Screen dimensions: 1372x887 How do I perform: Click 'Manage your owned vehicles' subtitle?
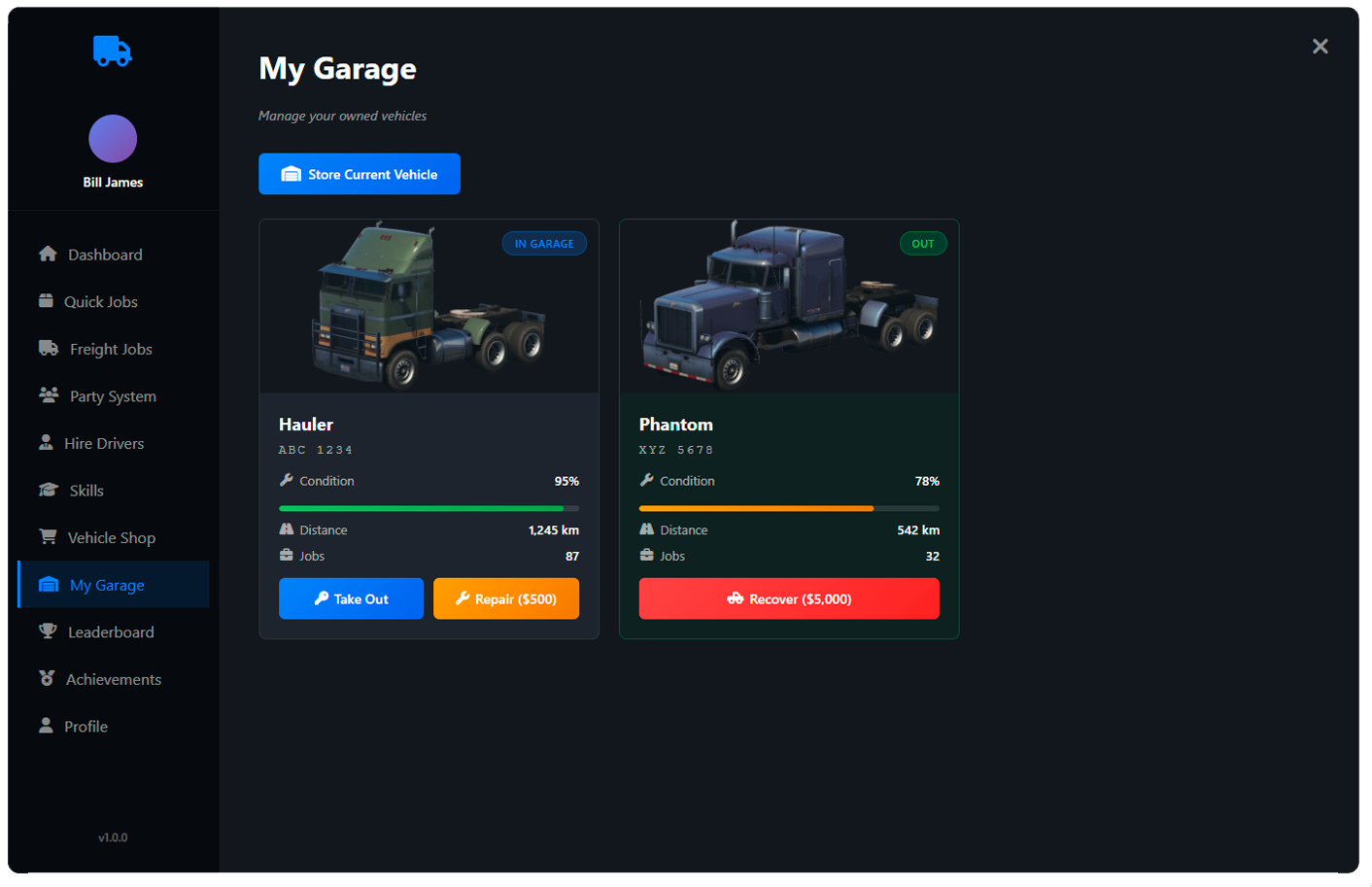click(x=342, y=116)
